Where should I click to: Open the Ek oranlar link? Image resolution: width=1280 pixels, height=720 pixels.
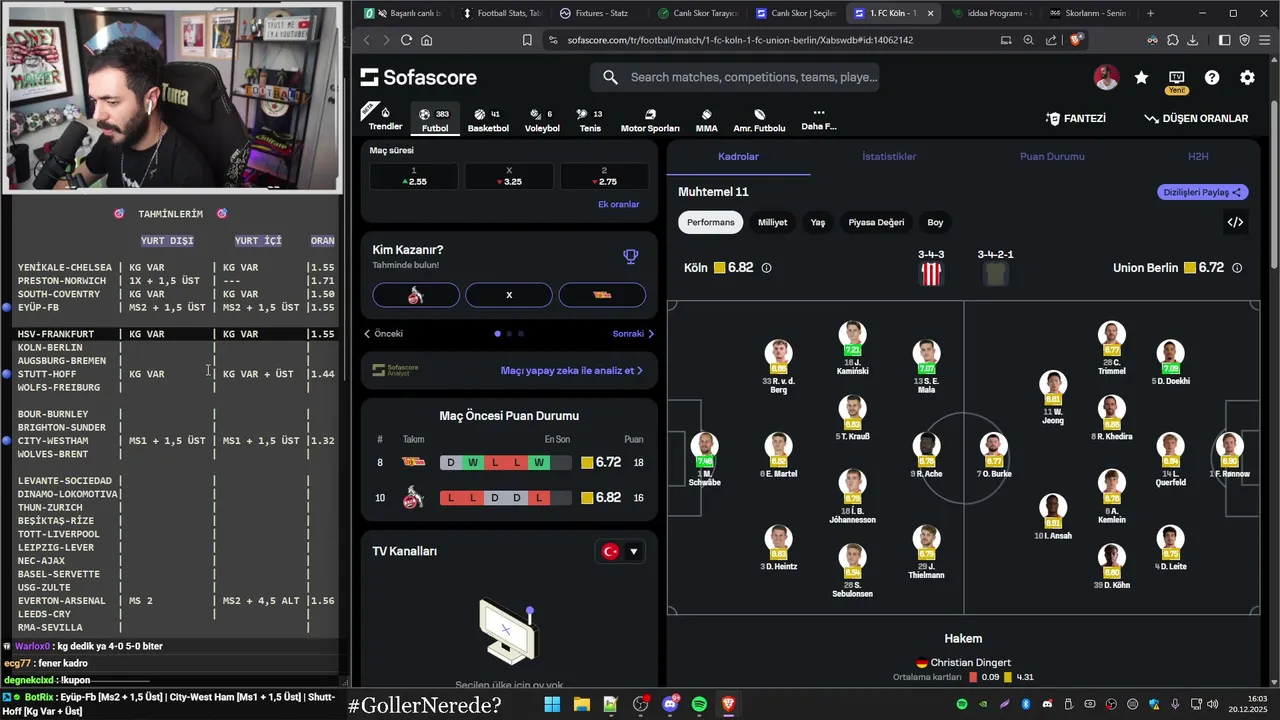pos(618,204)
